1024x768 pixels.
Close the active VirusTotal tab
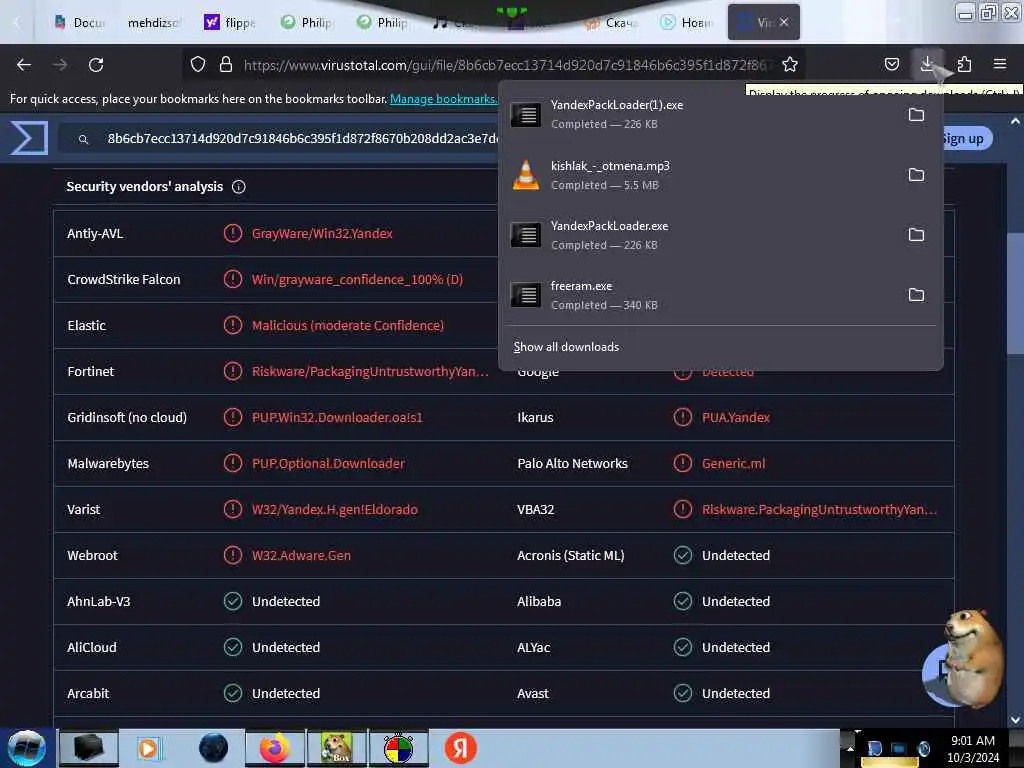click(784, 22)
